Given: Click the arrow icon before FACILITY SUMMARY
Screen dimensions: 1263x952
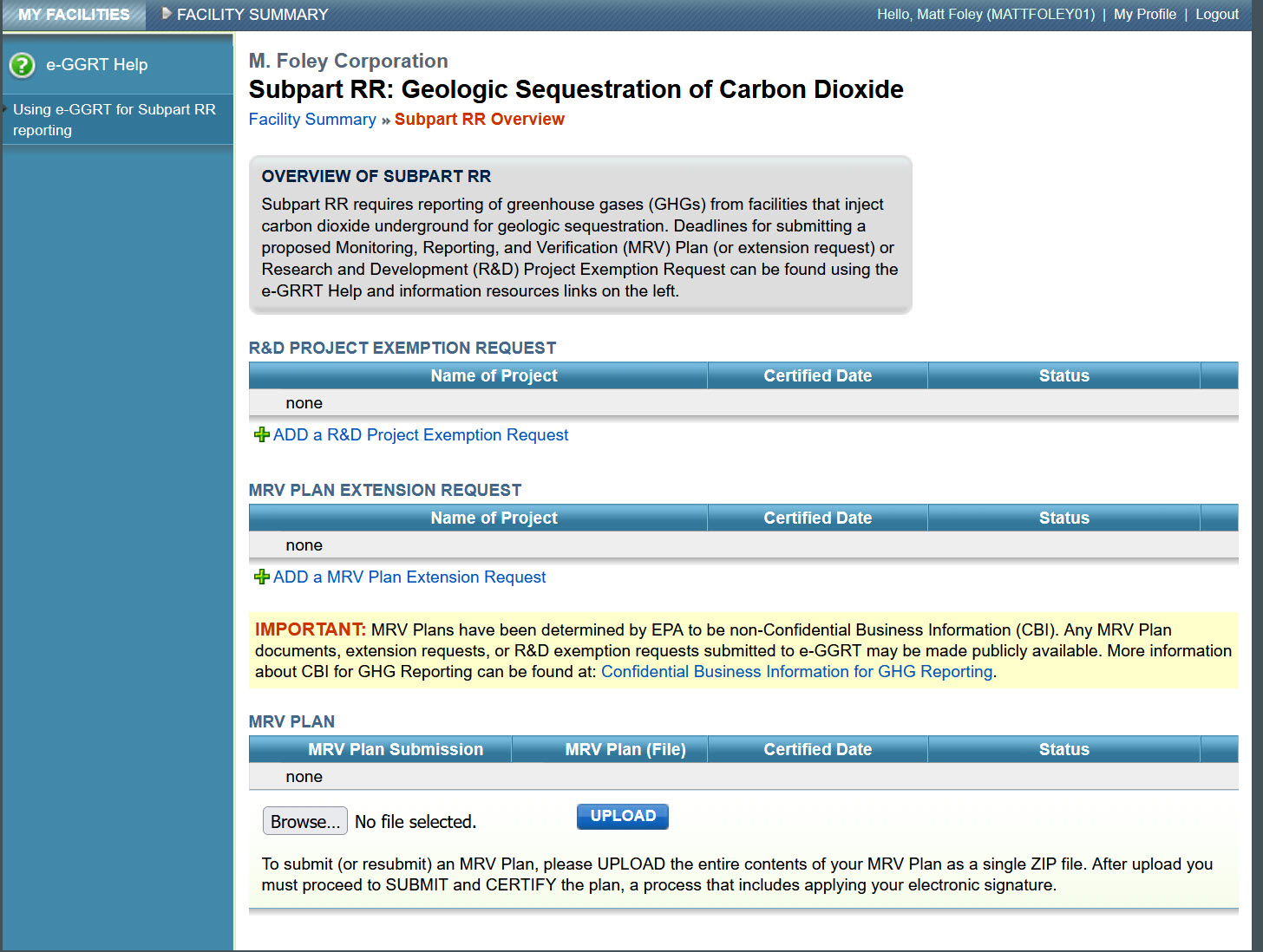Looking at the screenshot, I should point(167,14).
